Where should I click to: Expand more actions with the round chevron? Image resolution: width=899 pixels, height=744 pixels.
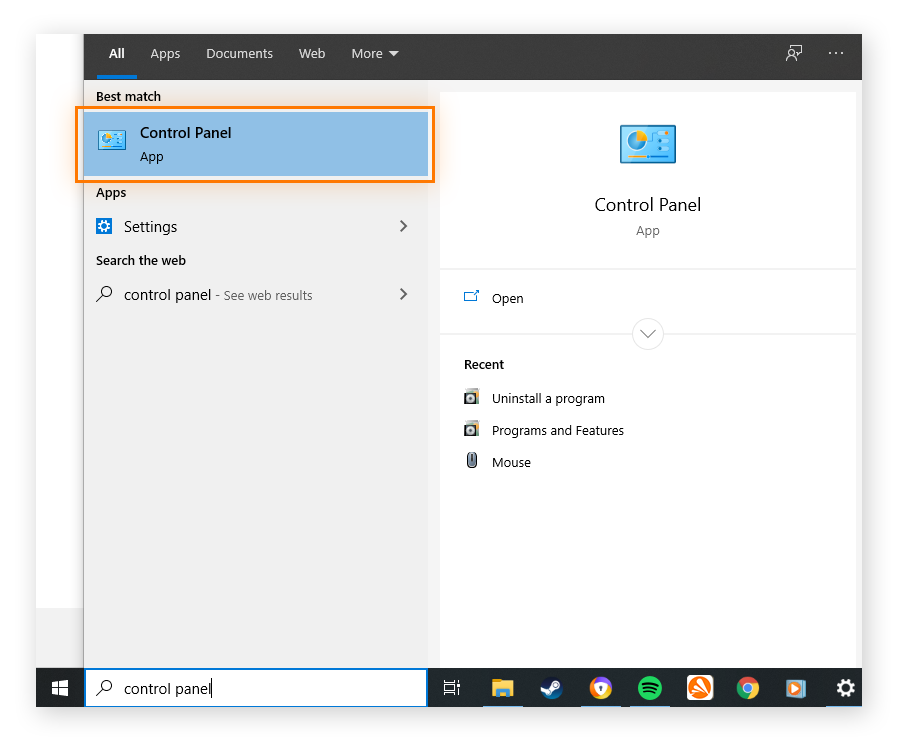[648, 334]
